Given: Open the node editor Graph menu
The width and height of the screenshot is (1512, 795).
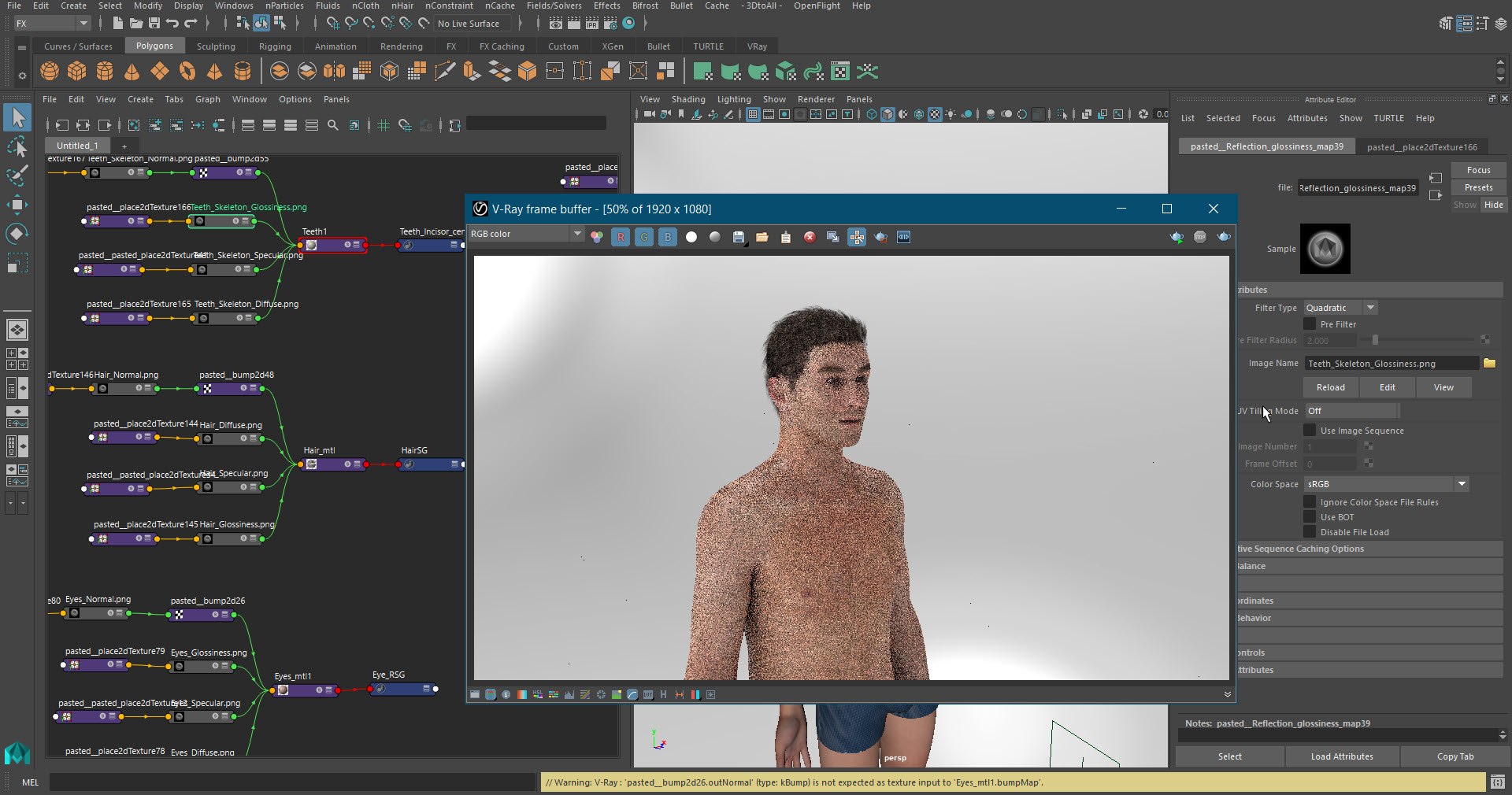Looking at the screenshot, I should point(208,99).
